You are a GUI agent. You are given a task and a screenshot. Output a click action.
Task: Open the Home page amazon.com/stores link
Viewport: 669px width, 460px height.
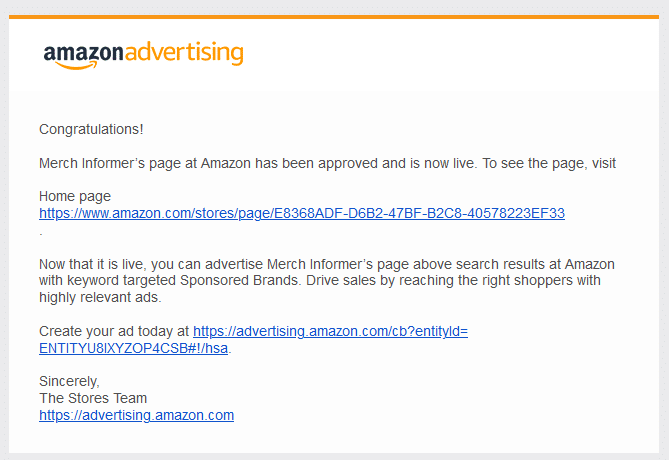pyautogui.click(x=302, y=213)
